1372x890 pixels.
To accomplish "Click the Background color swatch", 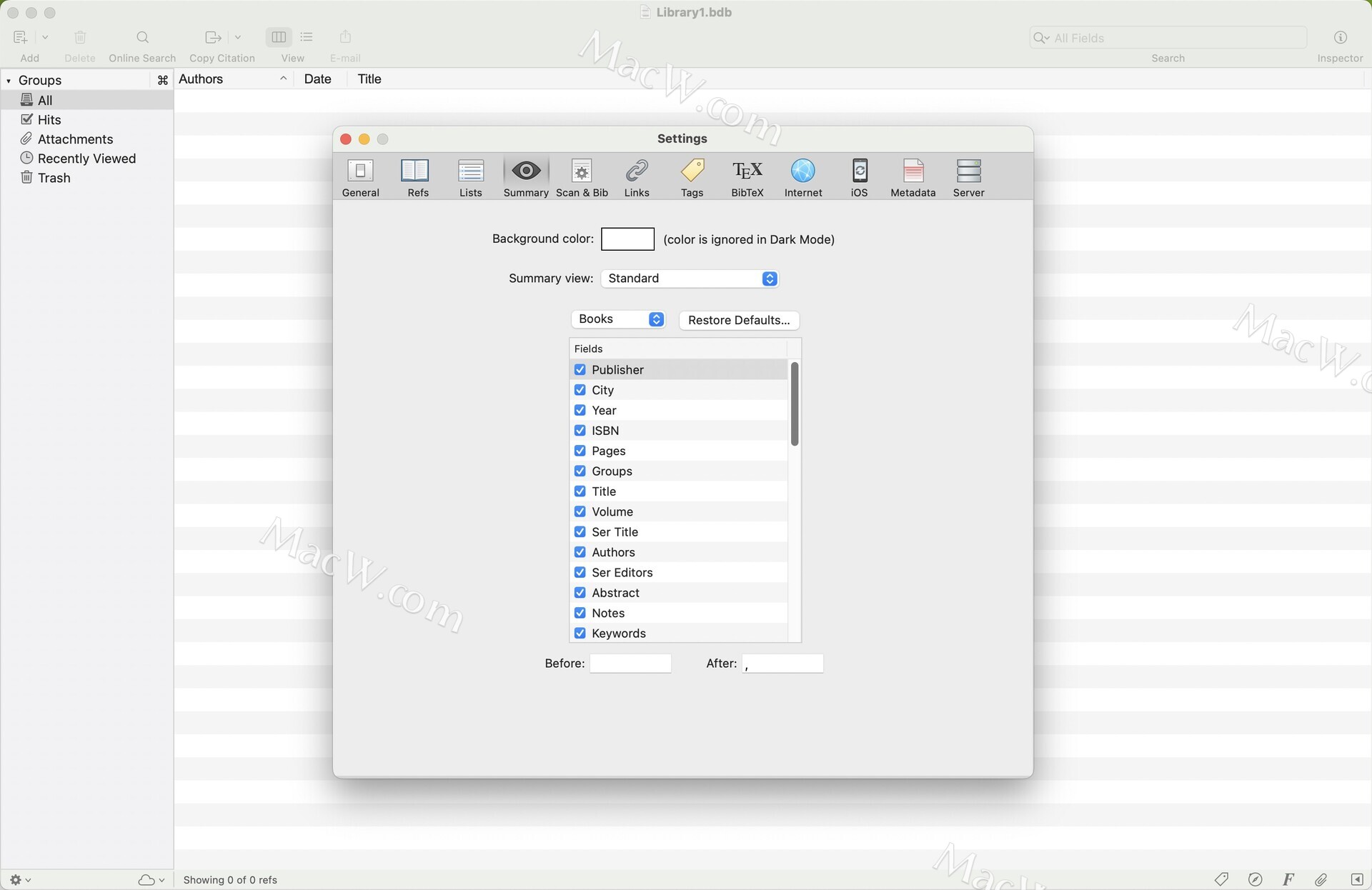I will (627, 239).
